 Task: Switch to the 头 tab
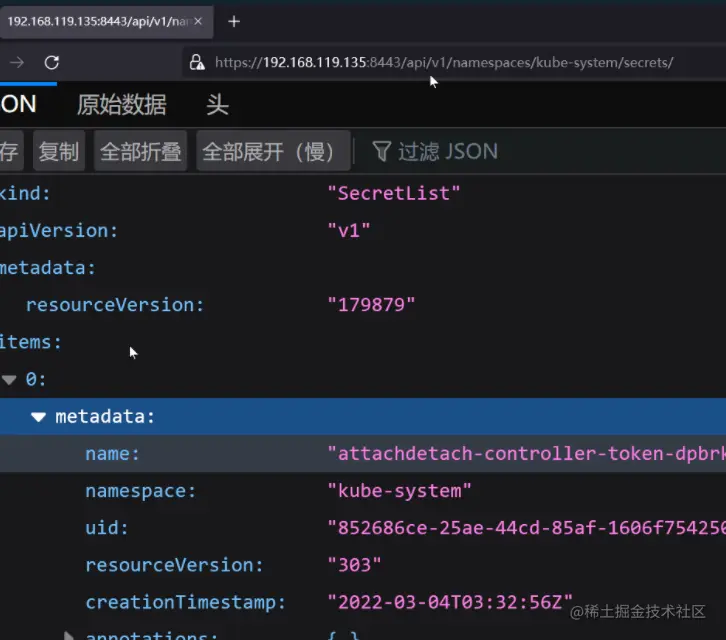pos(217,104)
